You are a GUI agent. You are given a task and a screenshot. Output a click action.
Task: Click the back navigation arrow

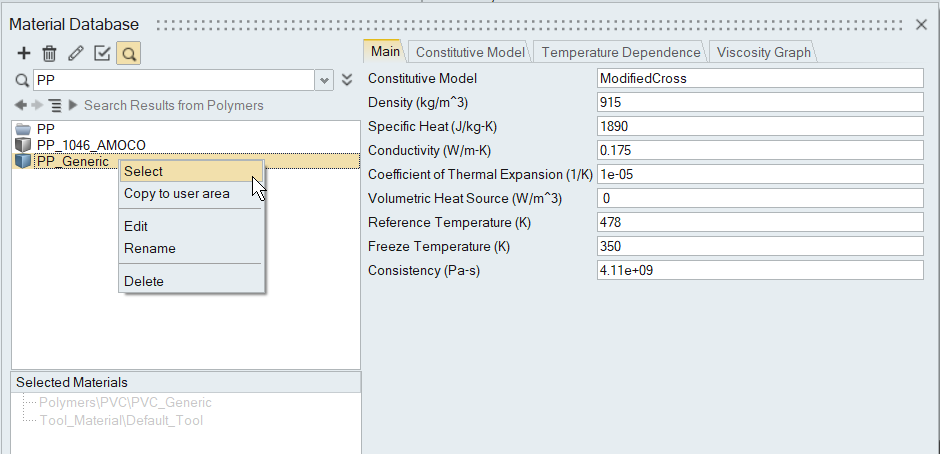(x=21, y=105)
